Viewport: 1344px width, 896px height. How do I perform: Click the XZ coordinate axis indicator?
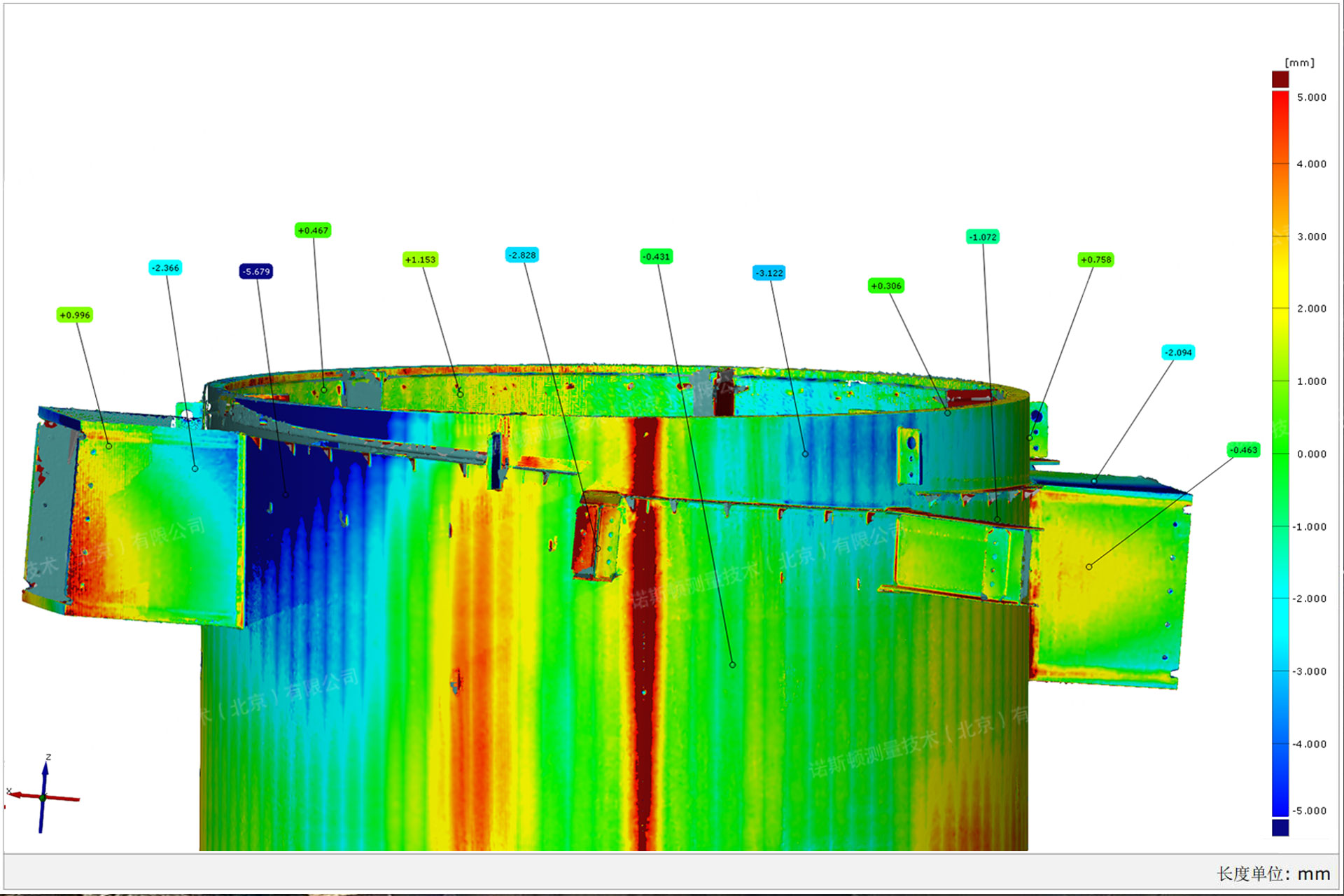43,797
